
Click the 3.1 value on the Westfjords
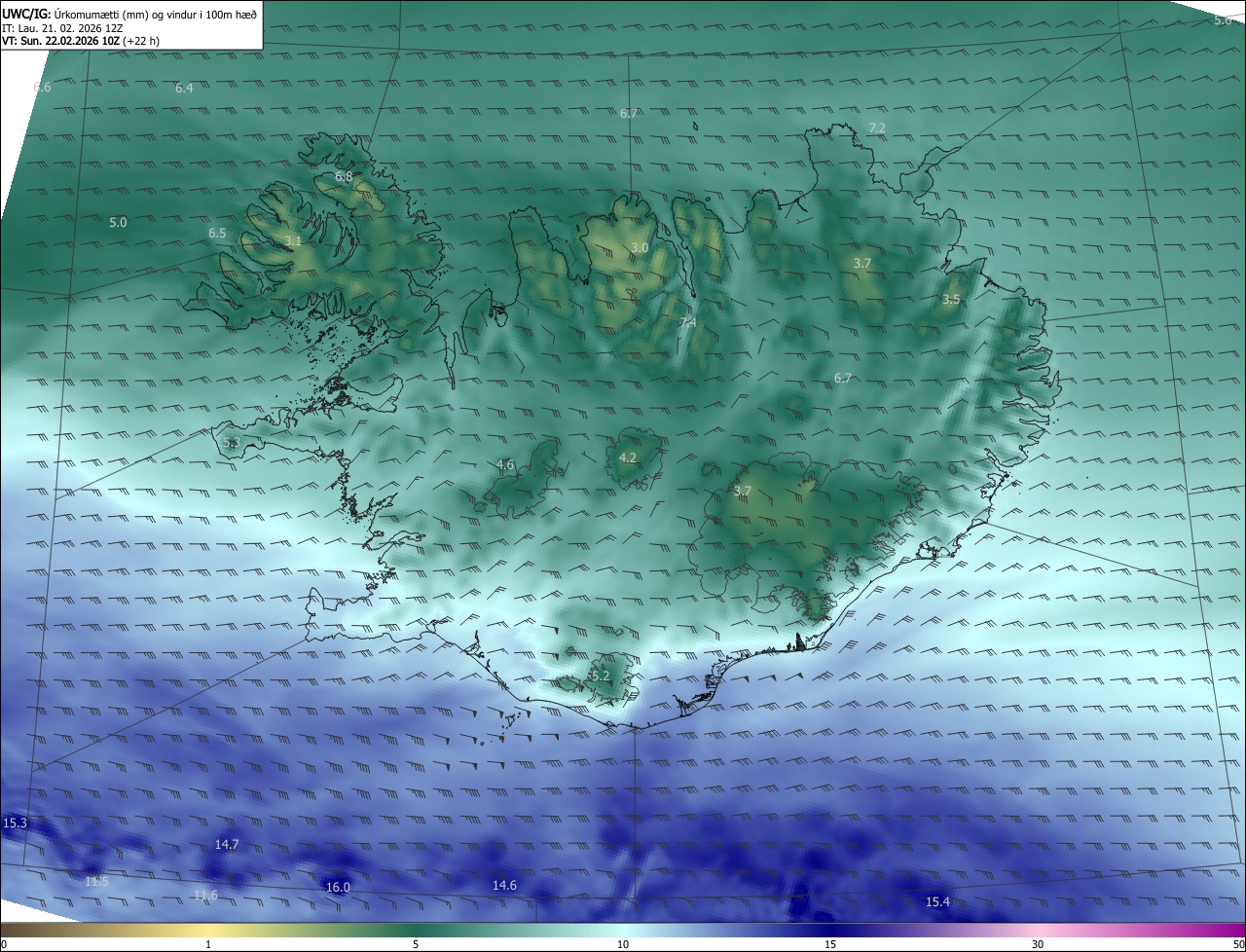(293, 240)
